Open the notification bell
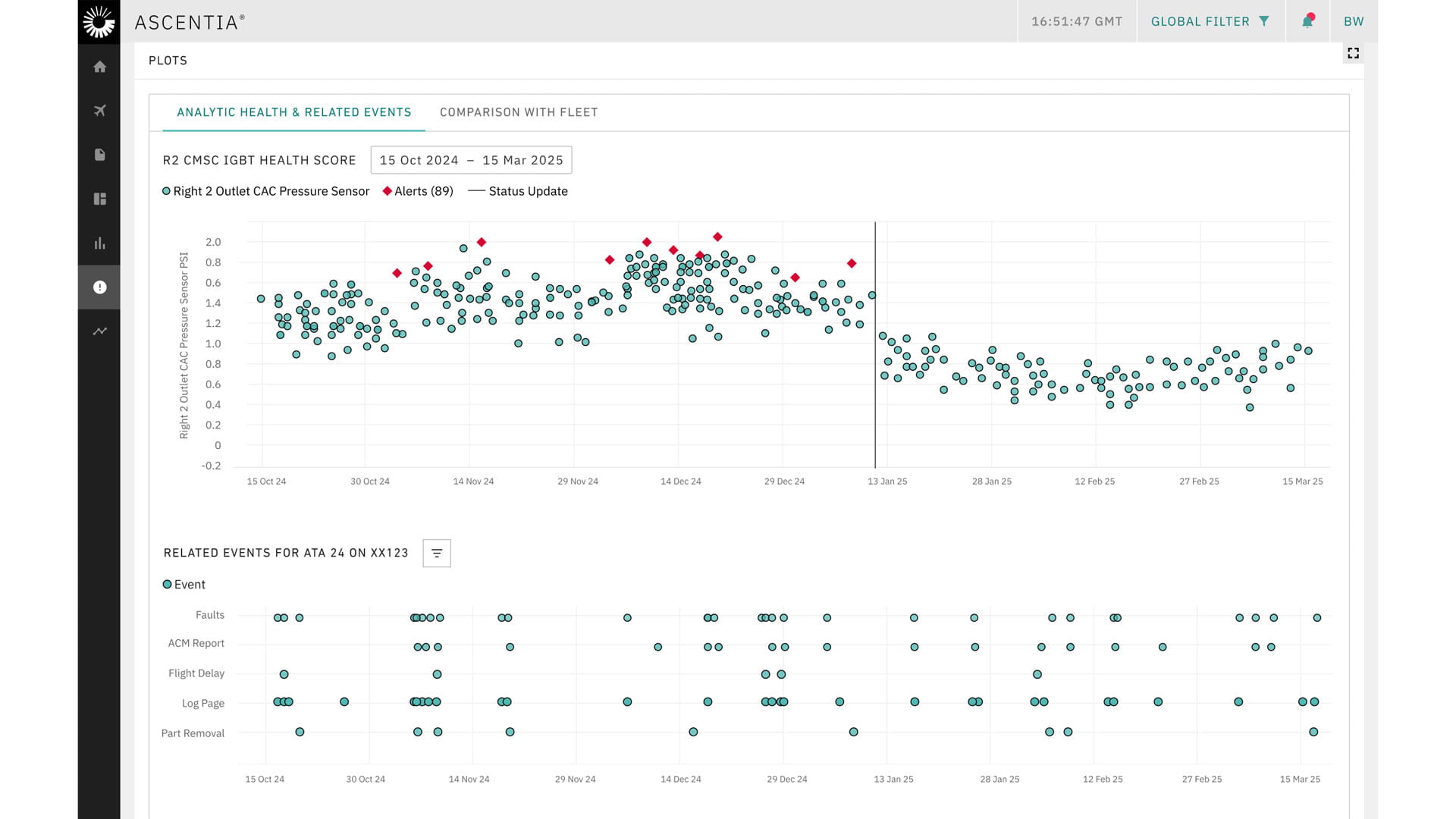The height and width of the screenshot is (819, 1456). pos(1307,21)
